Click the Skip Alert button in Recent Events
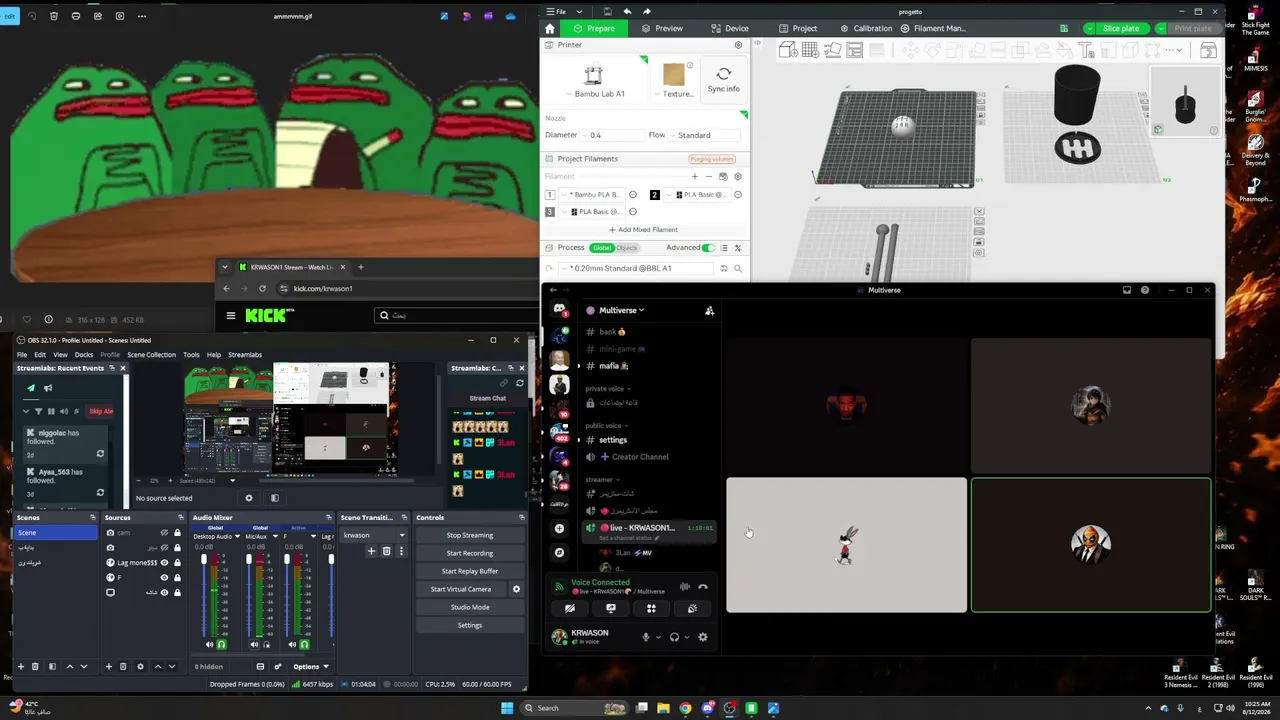This screenshot has width=1280, height=720. [x=101, y=411]
